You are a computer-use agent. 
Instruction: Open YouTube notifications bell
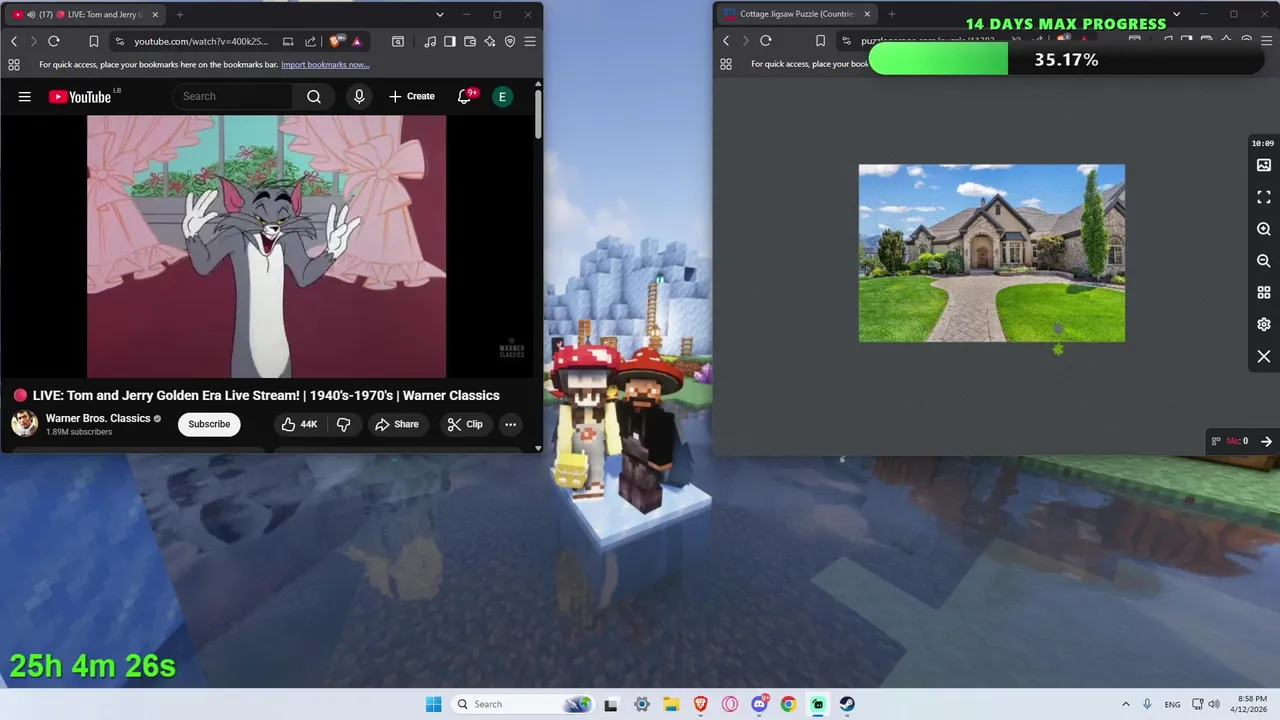pos(465,96)
